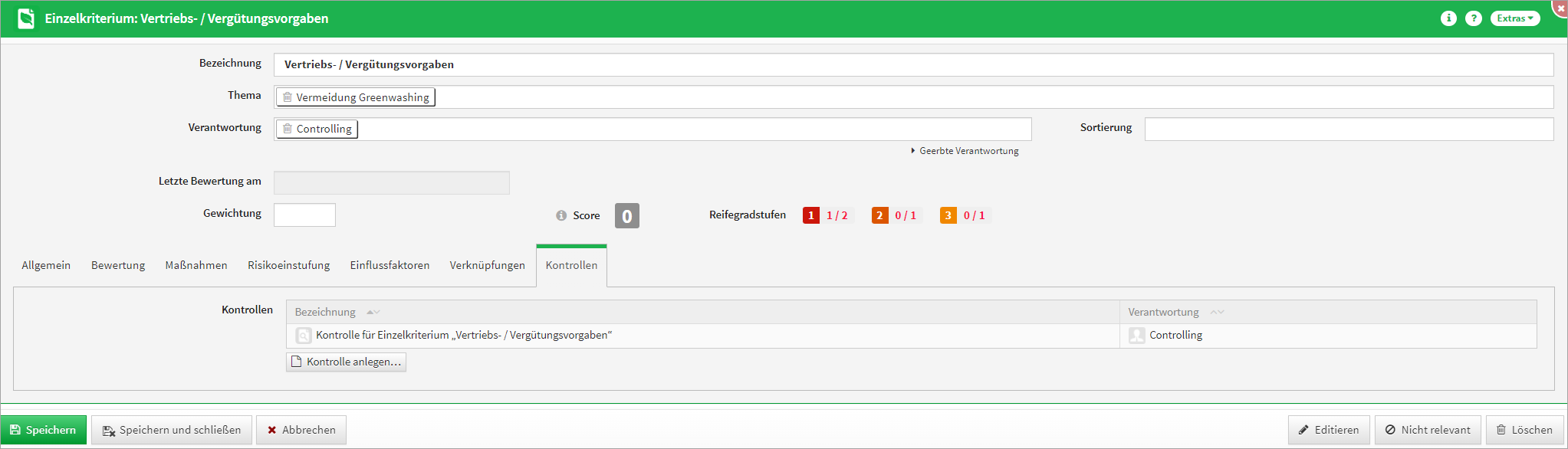Switch to the Allgemein tab
The width and height of the screenshot is (1568, 449).
point(46,265)
